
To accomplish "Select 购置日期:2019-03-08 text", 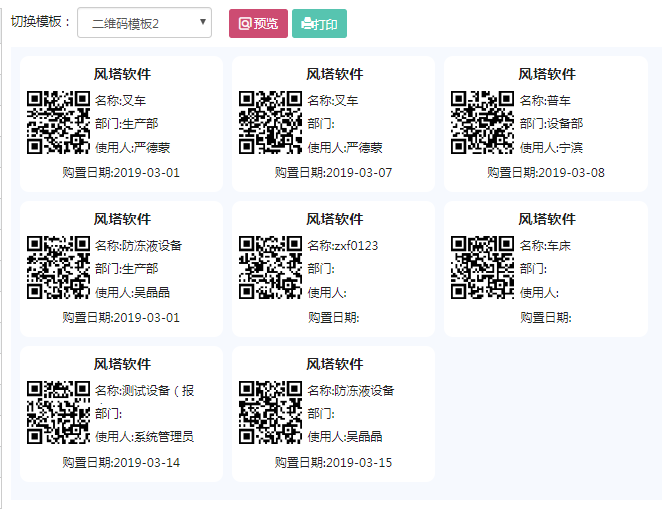I will (546, 173).
